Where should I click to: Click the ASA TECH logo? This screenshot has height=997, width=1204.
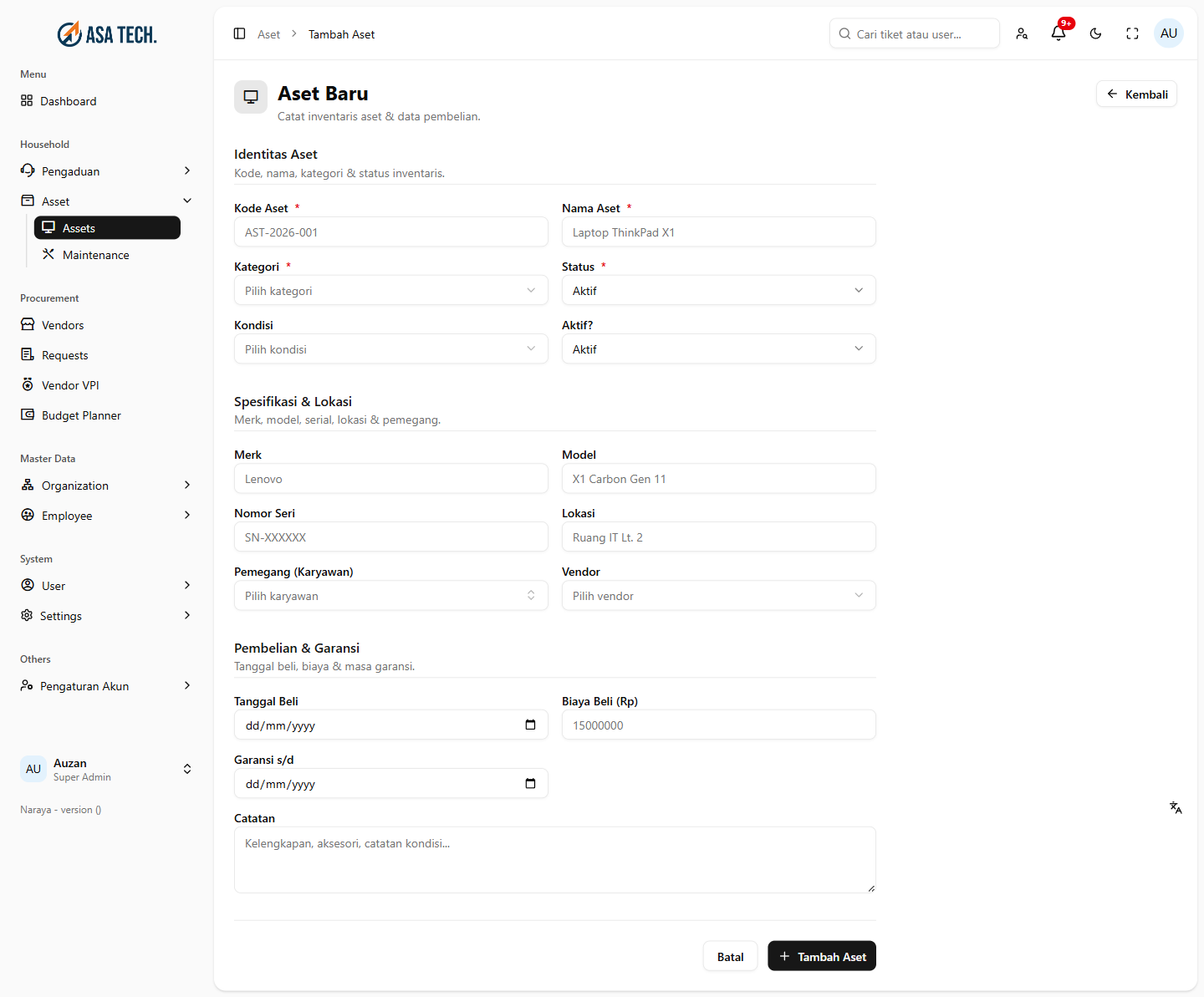107,34
